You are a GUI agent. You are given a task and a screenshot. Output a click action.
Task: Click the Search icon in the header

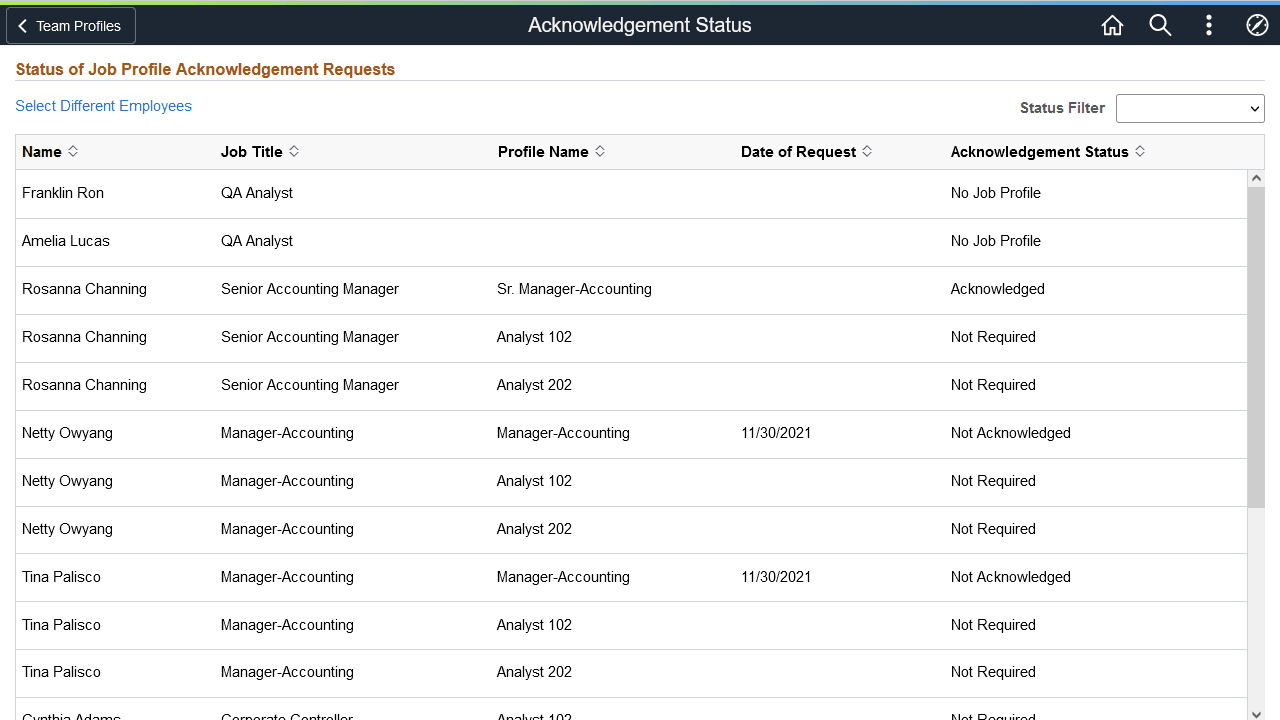click(1160, 25)
